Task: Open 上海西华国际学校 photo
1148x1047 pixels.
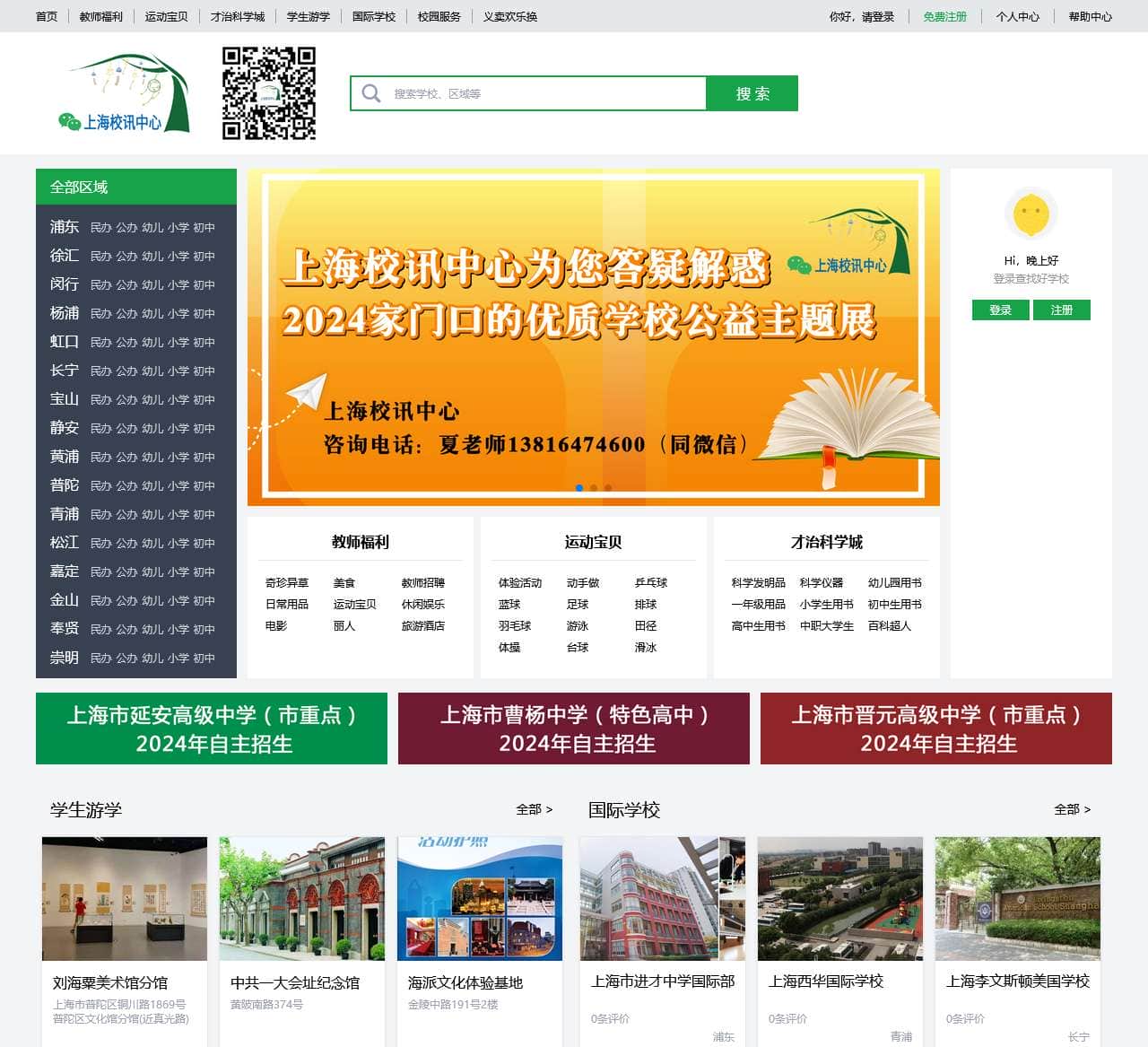Action: click(x=839, y=899)
